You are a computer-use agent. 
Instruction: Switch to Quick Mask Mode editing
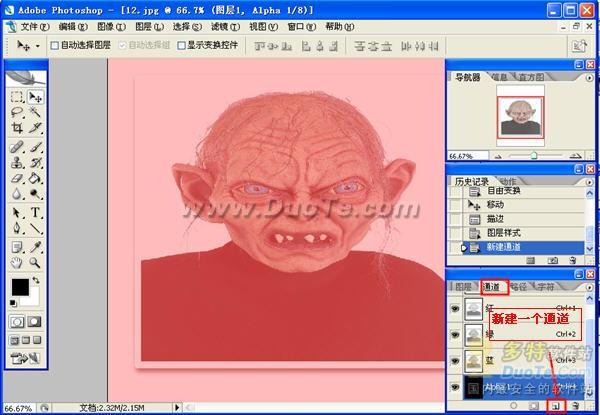coord(34,322)
